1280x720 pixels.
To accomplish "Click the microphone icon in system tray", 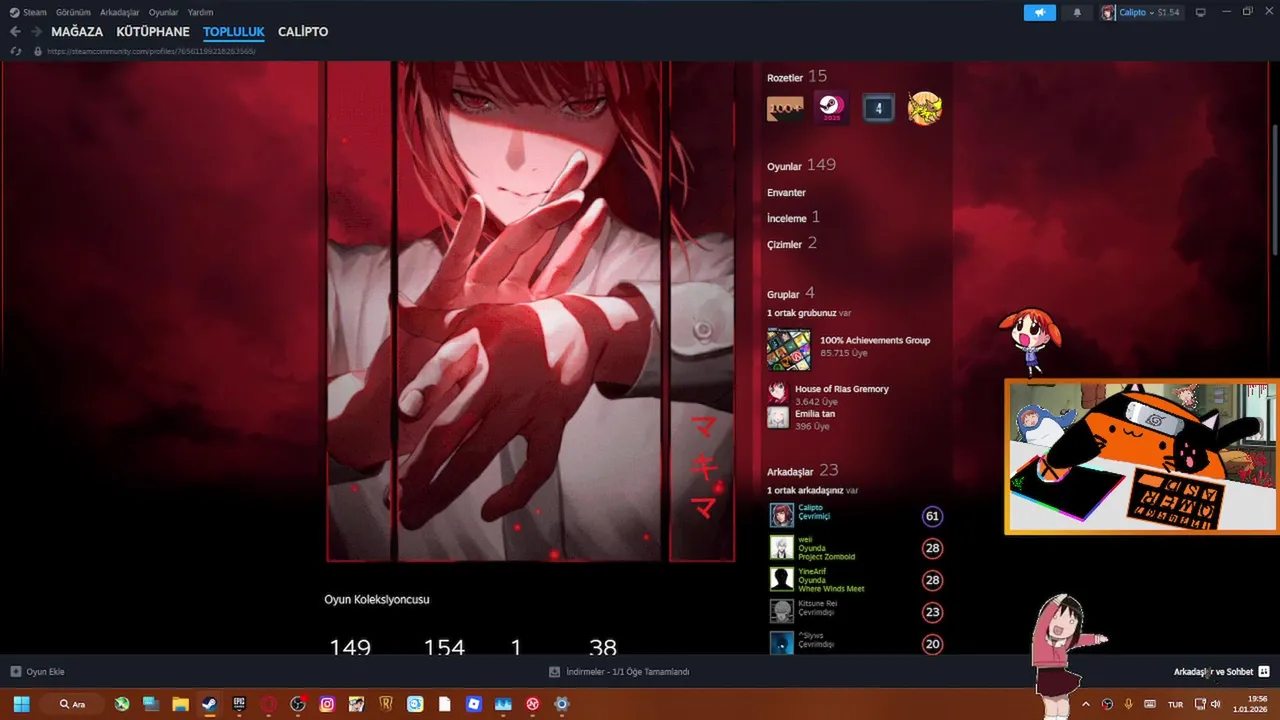I will [1128, 704].
